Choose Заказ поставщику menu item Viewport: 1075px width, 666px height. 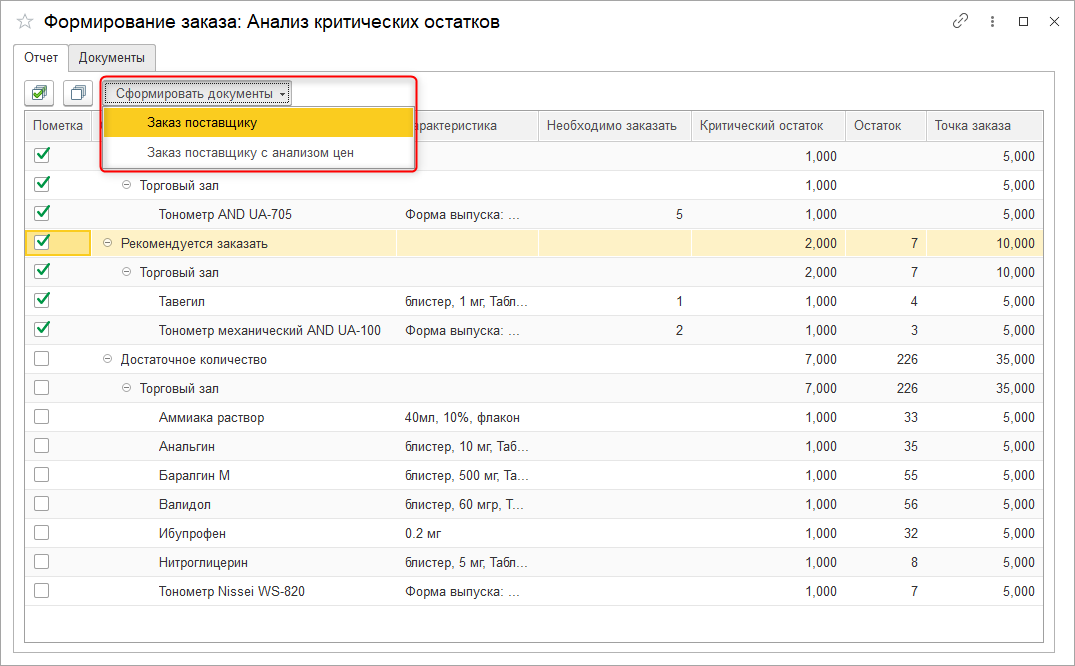tap(258, 123)
